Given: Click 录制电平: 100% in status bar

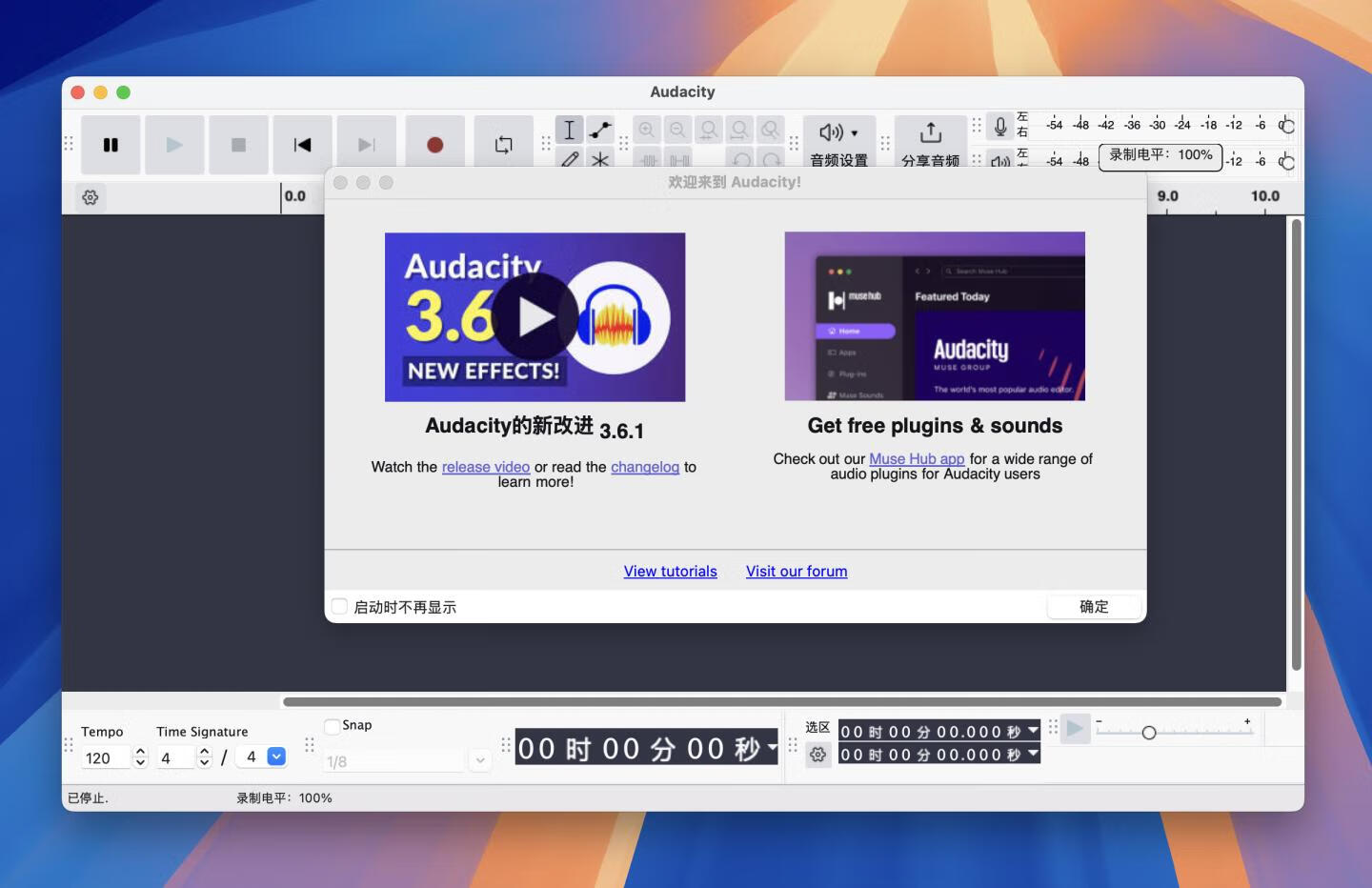Looking at the screenshot, I should (x=284, y=798).
